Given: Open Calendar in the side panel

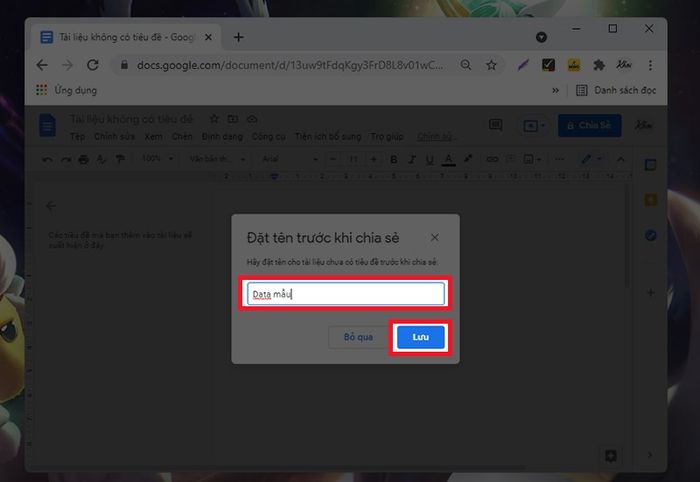Looking at the screenshot, I should click(x=650, y=165).
